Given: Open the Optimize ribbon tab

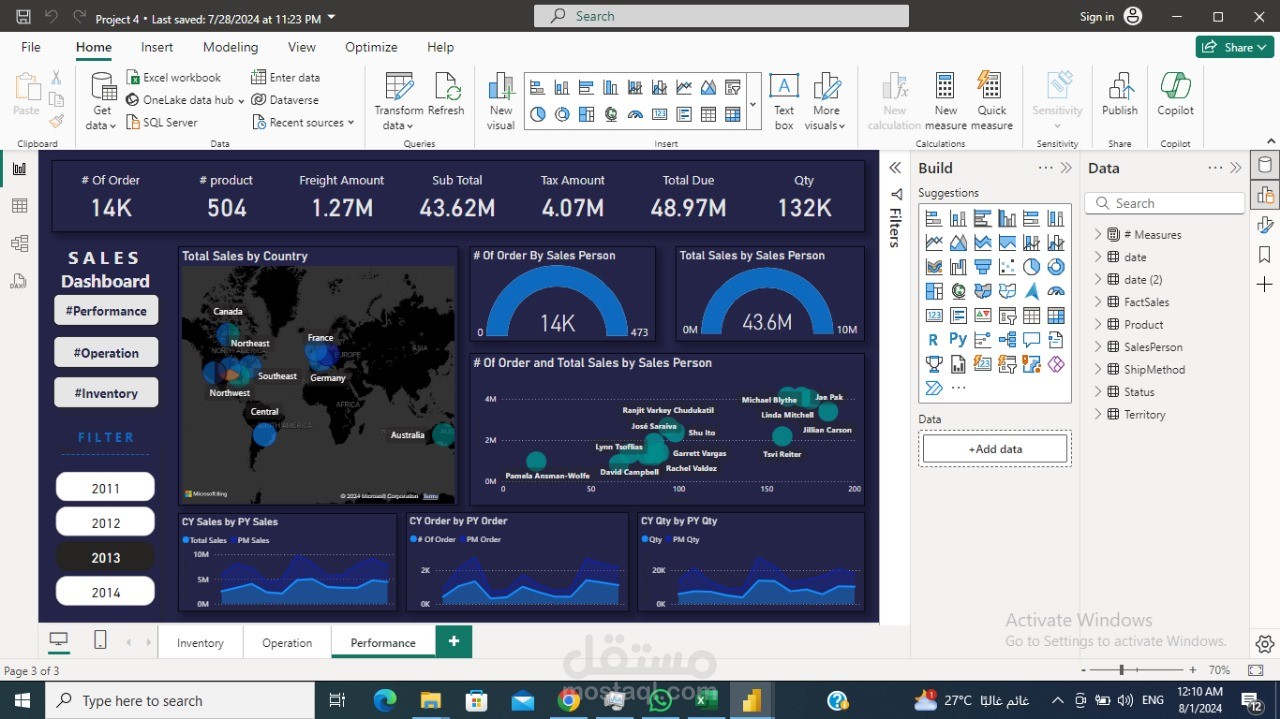Looking at the screenshot, I should pos(371,47).
